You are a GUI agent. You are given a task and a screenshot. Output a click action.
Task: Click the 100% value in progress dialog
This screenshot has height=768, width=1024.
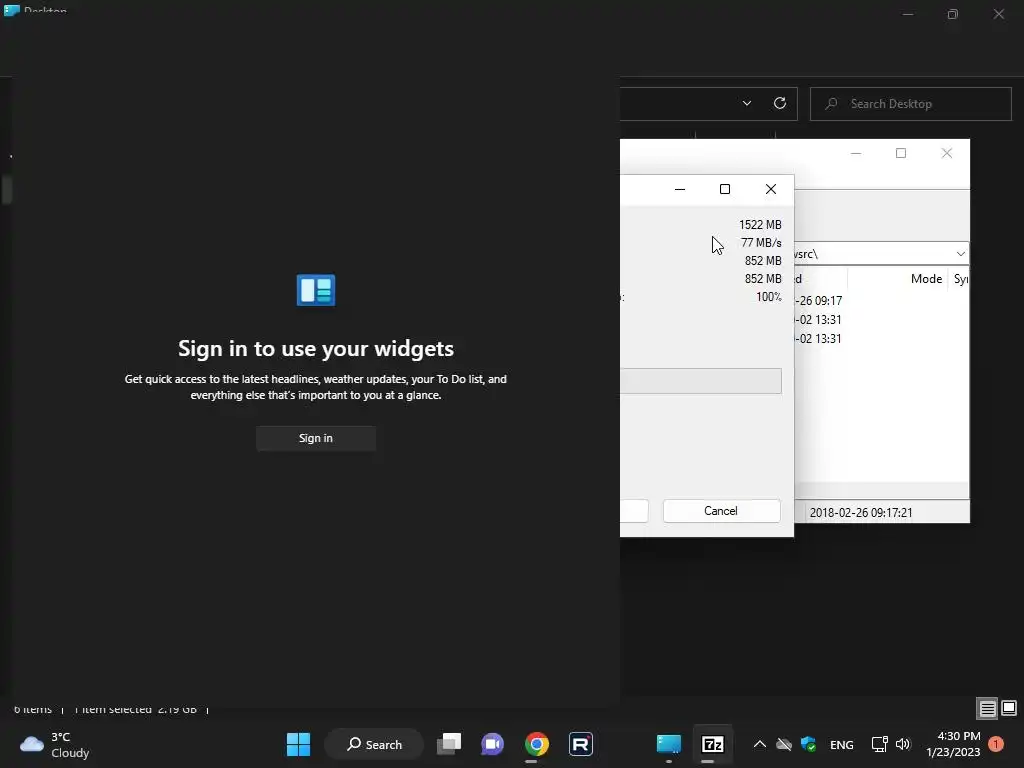(x=769, y=297)
